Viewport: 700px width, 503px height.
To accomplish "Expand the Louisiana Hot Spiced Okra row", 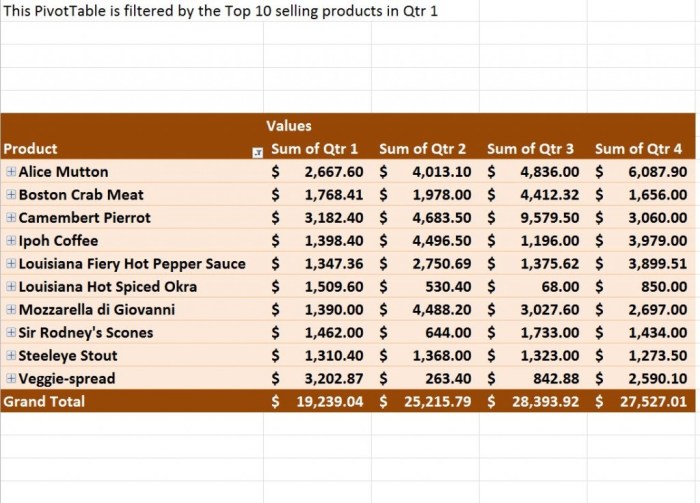I will tap(11, 287).
